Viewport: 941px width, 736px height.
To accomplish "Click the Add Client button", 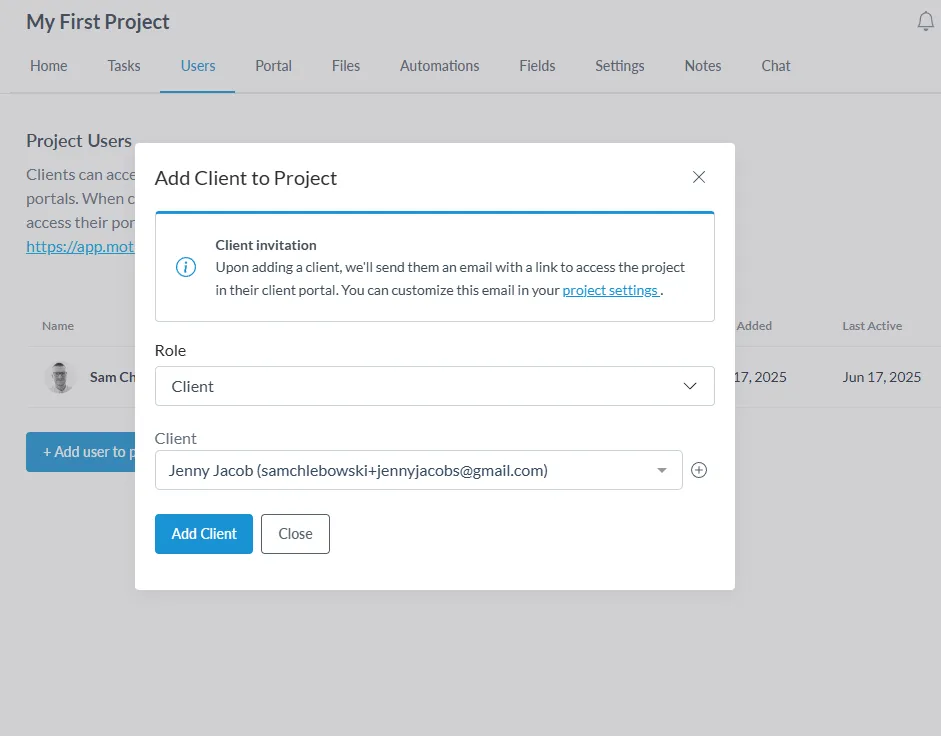I will 203,534.
